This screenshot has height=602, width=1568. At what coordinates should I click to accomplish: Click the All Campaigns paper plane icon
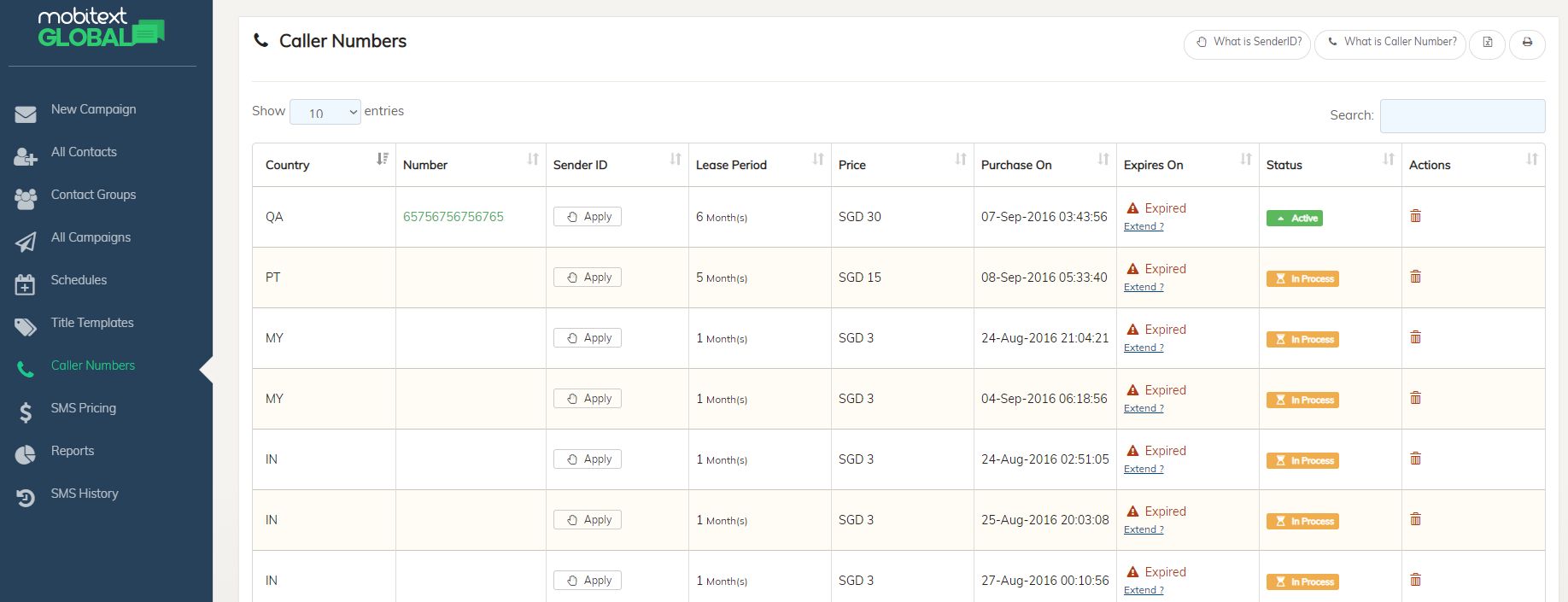tap(26, 242)
